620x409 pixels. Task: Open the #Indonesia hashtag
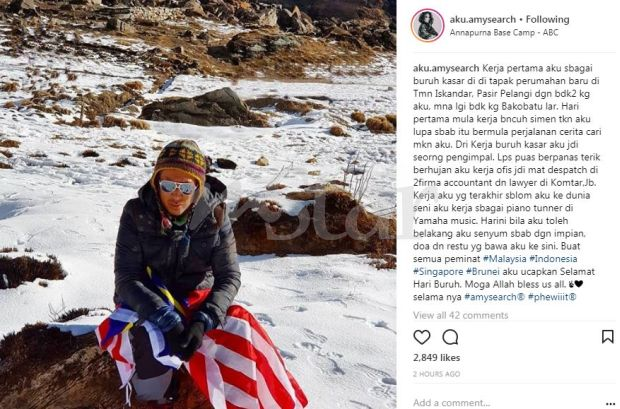coord(553,259)
